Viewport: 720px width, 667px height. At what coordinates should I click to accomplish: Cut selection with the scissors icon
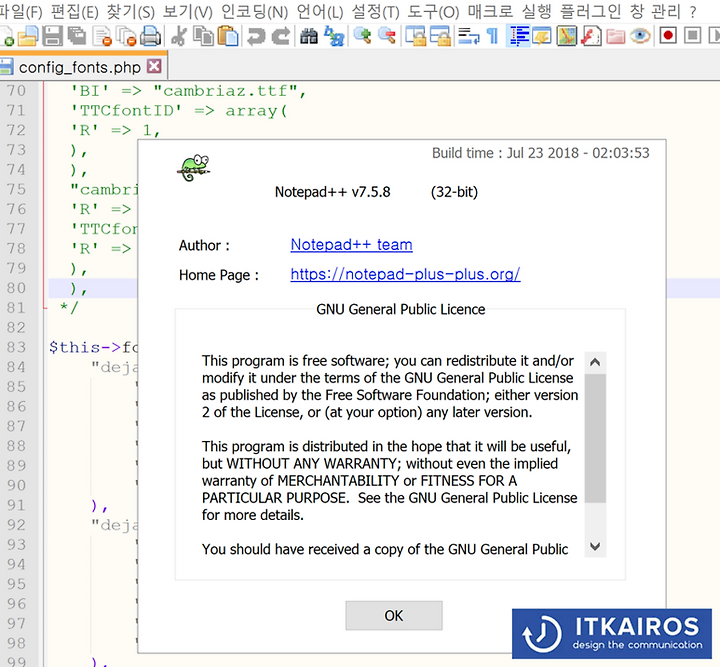point(179,36)
